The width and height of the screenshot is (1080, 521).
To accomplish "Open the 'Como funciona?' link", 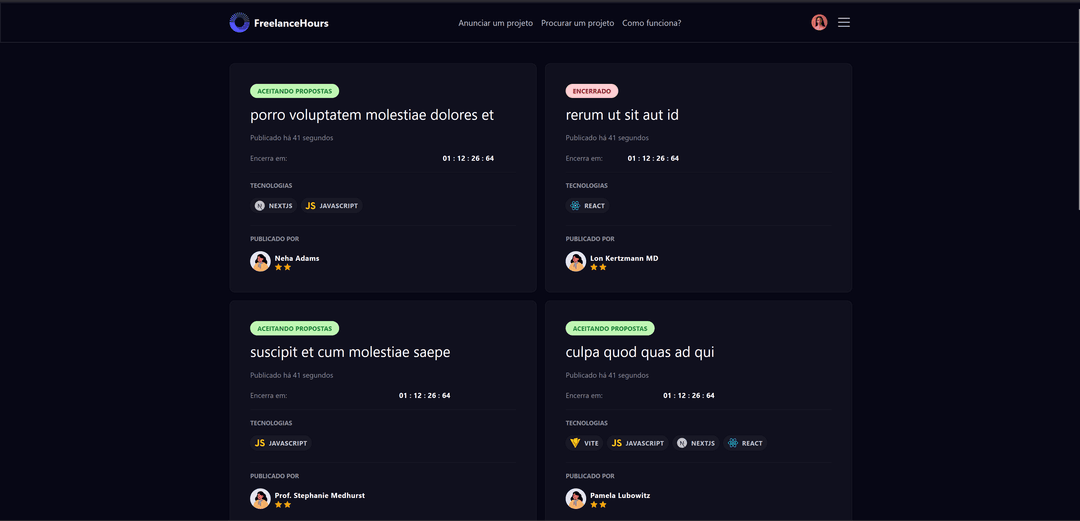I will click(651, 23).
